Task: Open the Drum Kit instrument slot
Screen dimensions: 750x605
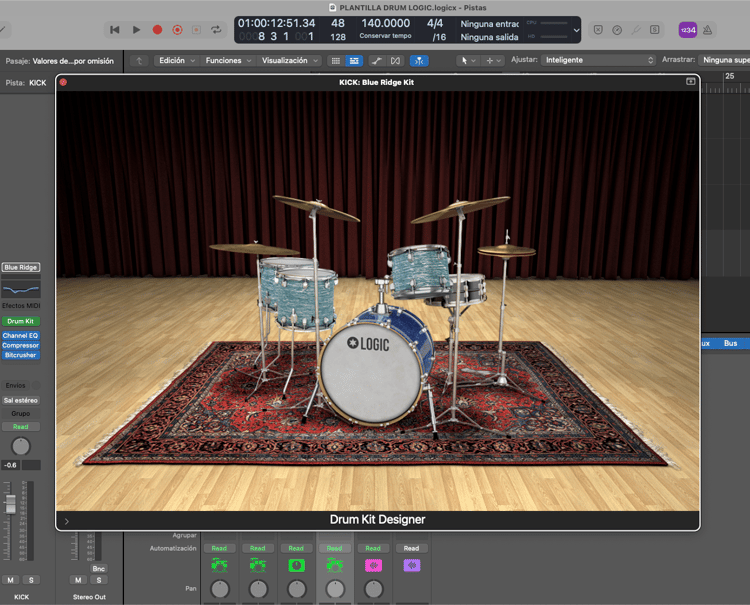Action: [21, 321]
